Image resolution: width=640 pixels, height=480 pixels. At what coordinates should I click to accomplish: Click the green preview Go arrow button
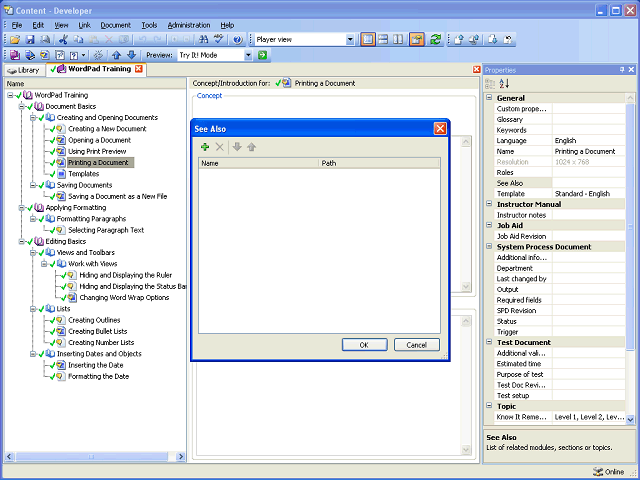[262, 55]
